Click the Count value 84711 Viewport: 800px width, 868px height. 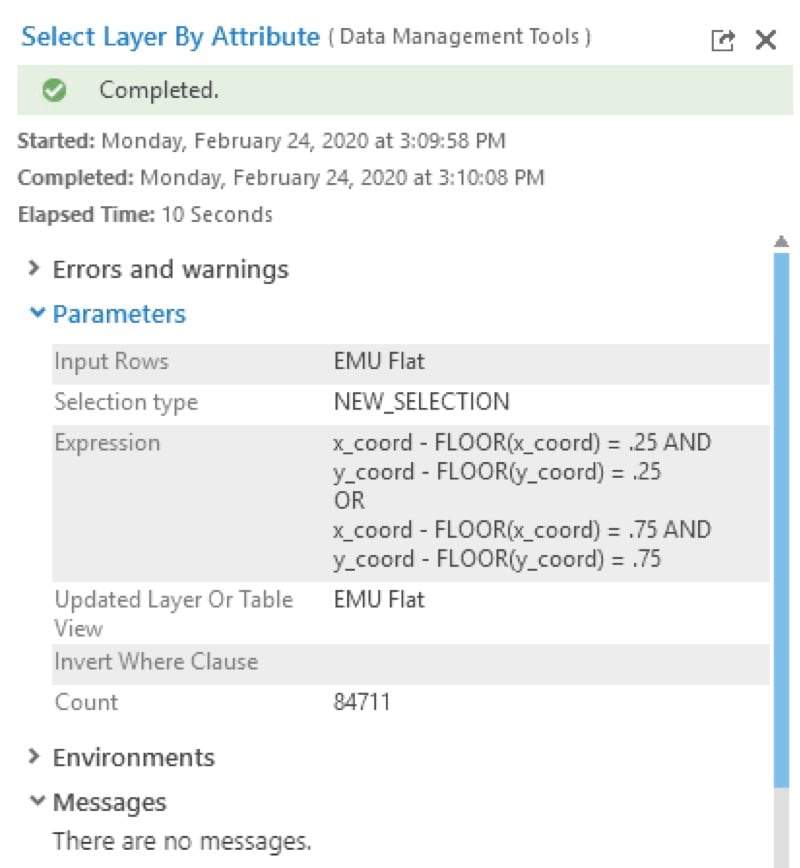pos(361,702)
